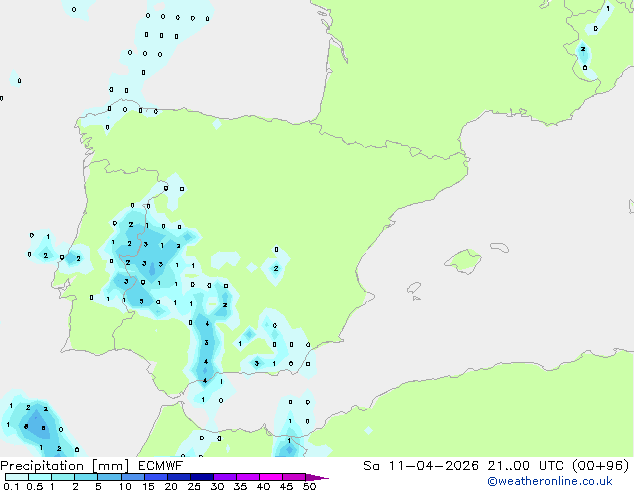This screenshot has width=634, height=490.
Task: Click the legend scale label '45'
Action: 286,486
